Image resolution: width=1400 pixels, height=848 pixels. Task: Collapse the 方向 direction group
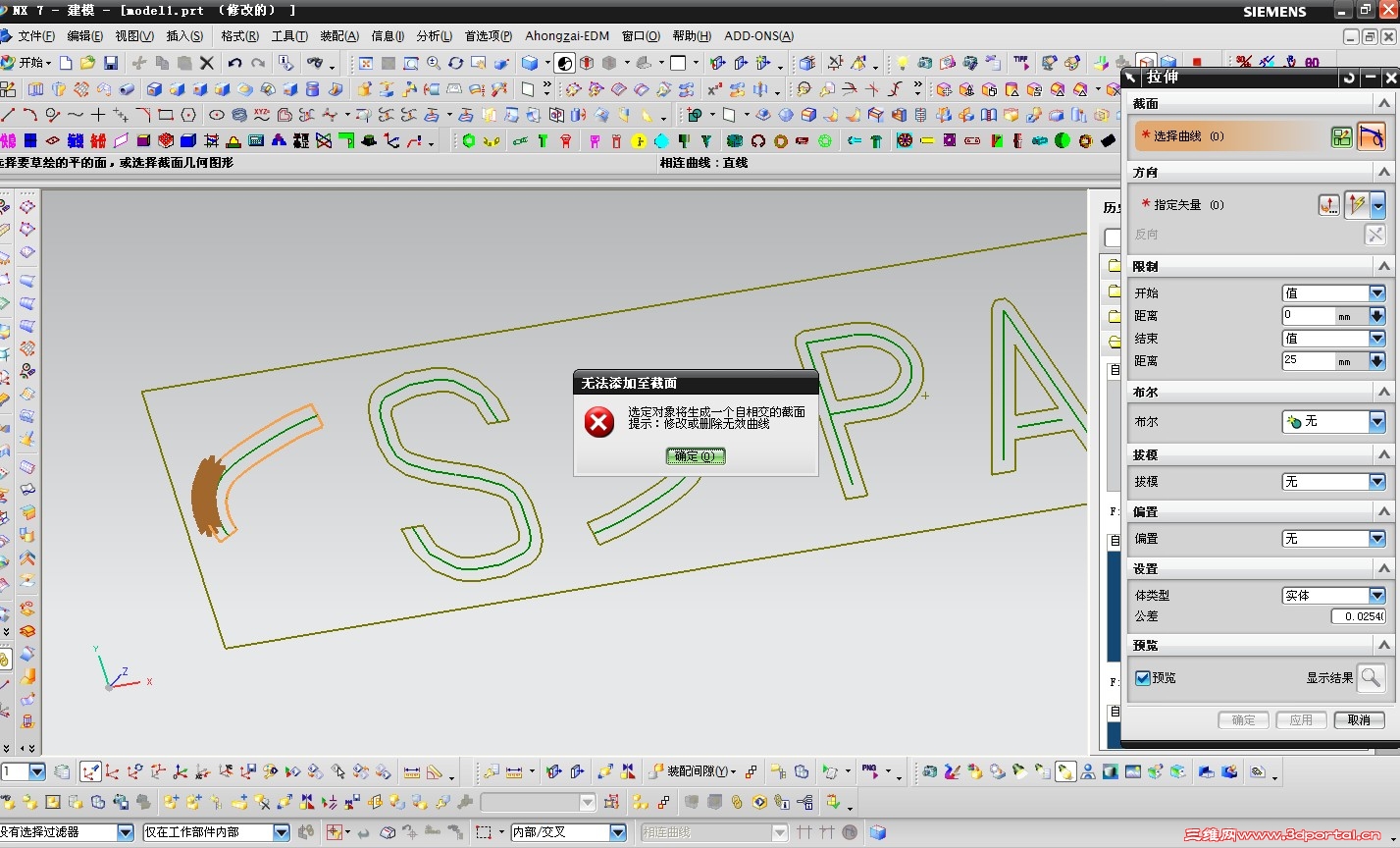(x=1383, y=172)
